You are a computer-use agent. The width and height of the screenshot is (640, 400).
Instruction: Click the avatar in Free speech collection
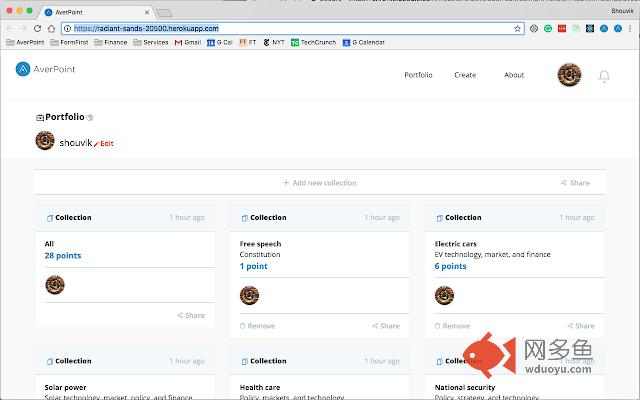[x=250, y=294]
